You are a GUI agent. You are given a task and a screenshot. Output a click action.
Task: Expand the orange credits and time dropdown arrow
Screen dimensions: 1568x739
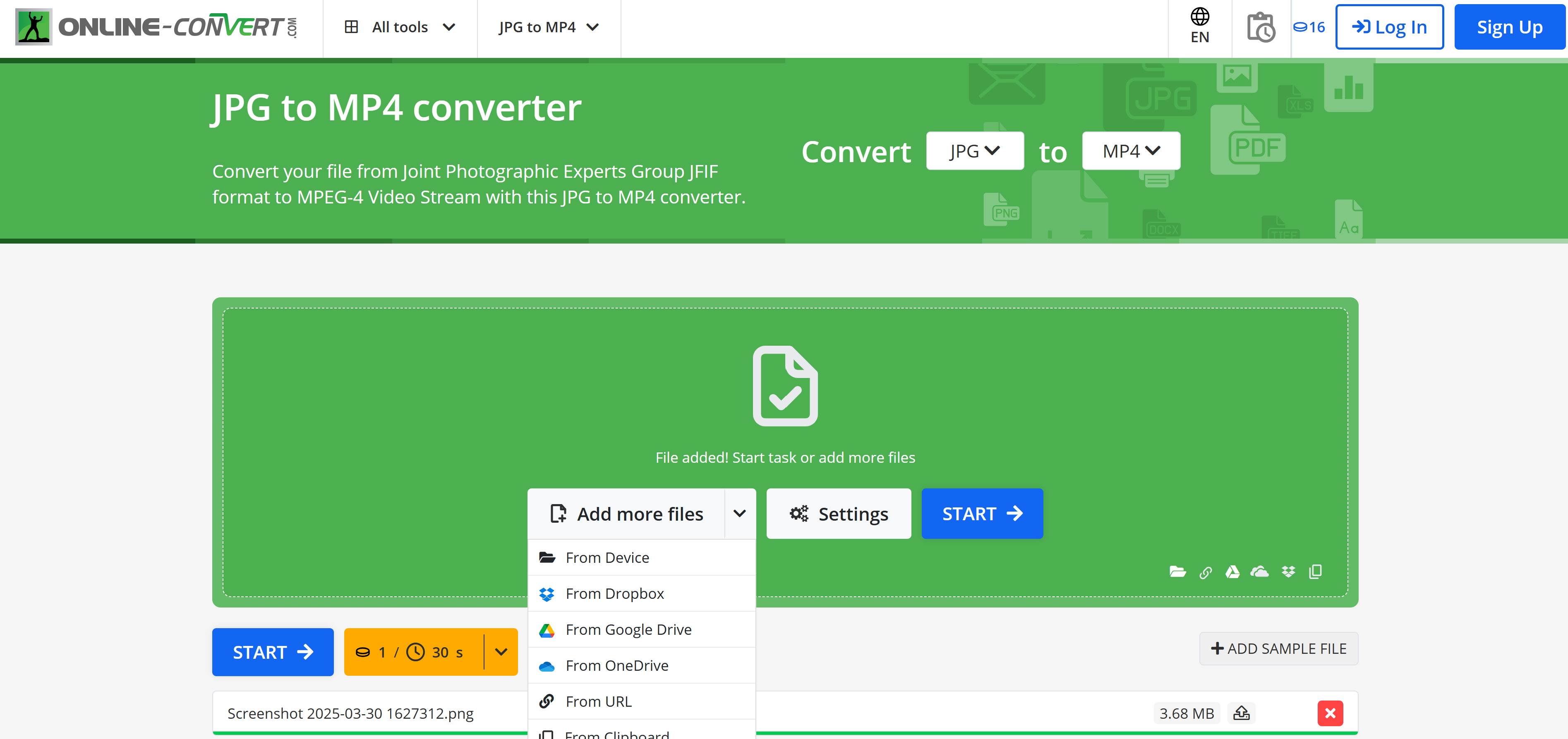pyautogui.click(x=501, y=651)
